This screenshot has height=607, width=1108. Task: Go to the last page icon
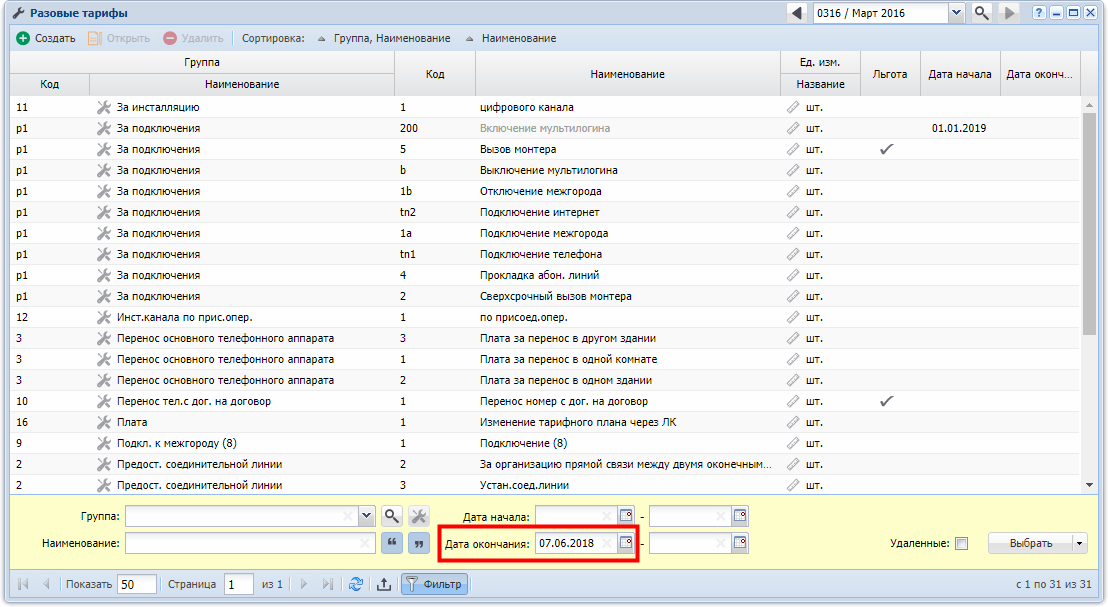pos(327,584)
